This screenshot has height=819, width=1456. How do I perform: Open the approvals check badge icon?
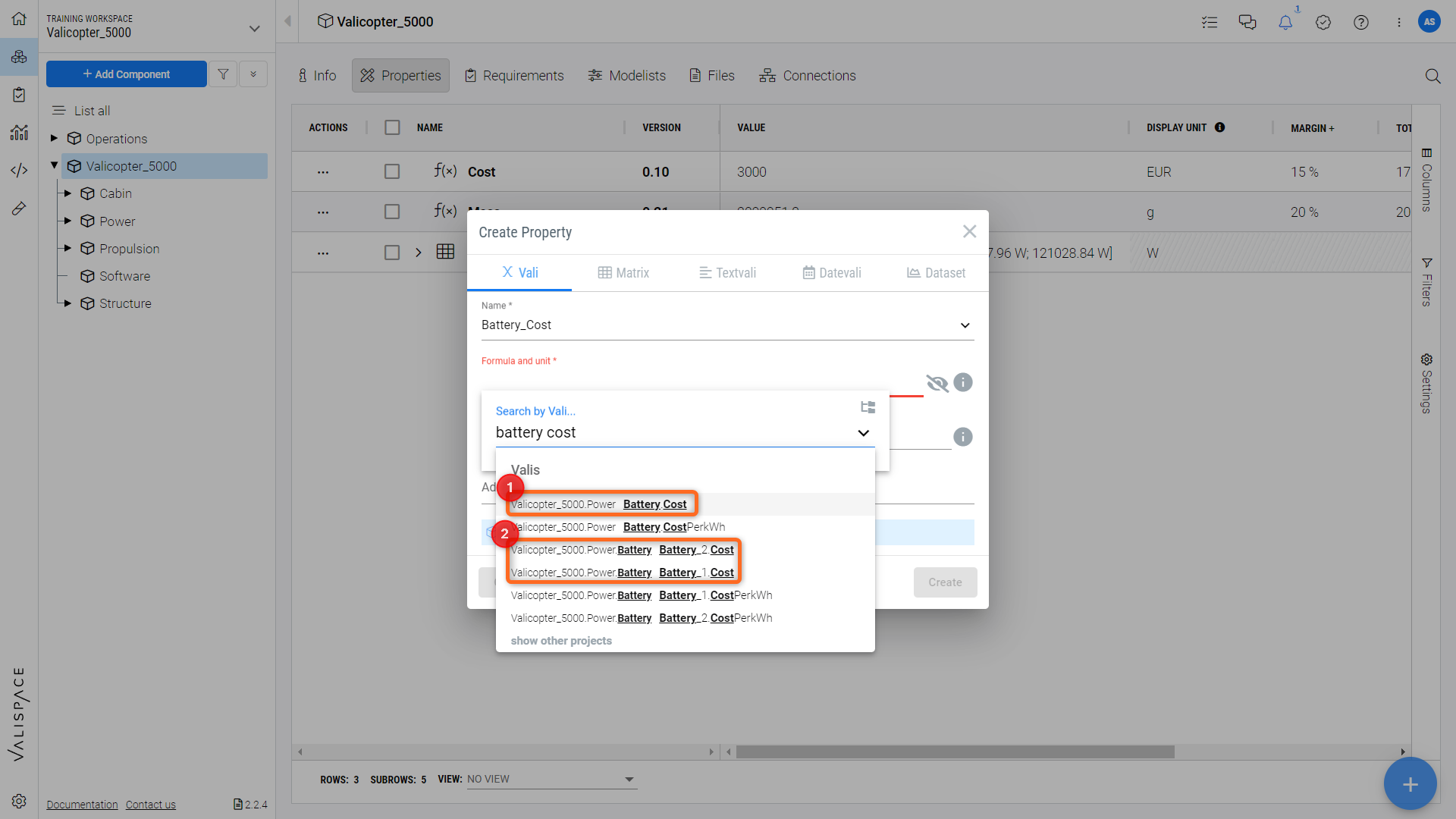(x=1323, y=22)
